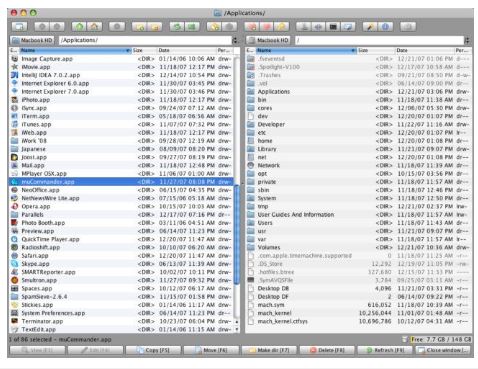Click the Close window button in bottom bar
The width and height of the screenshot is (478, 369).
tap(443, 350)
